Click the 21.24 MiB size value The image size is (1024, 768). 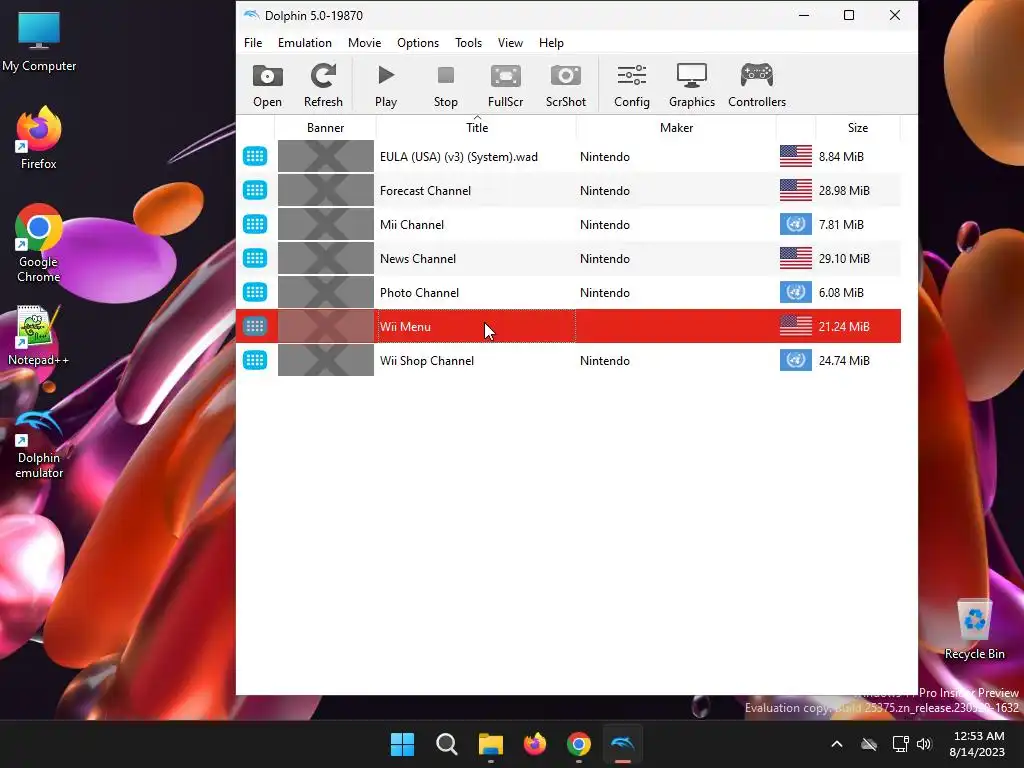pyautogui.click(x=844, y=327)
